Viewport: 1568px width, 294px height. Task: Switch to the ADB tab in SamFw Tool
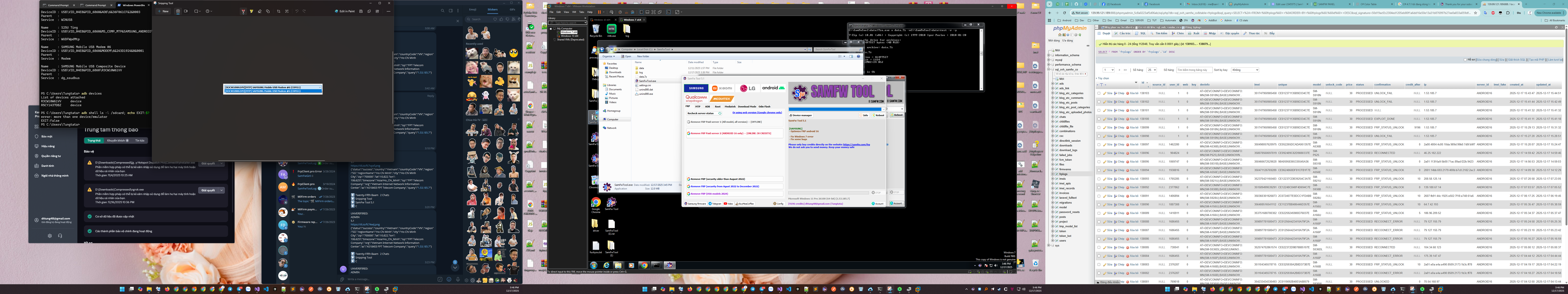click(707, 107)
